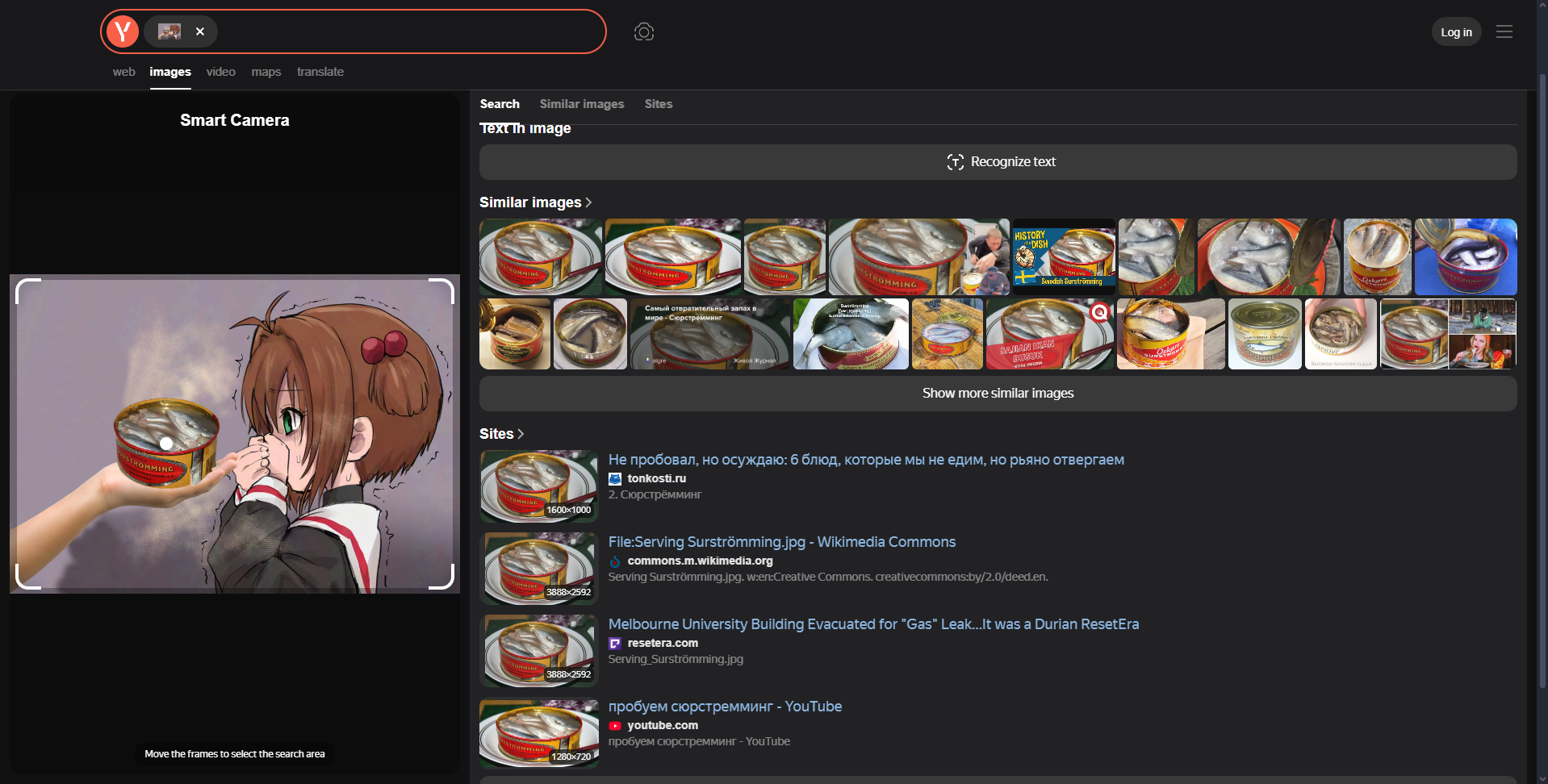
Task: Select the images tab
Action: 170,72
